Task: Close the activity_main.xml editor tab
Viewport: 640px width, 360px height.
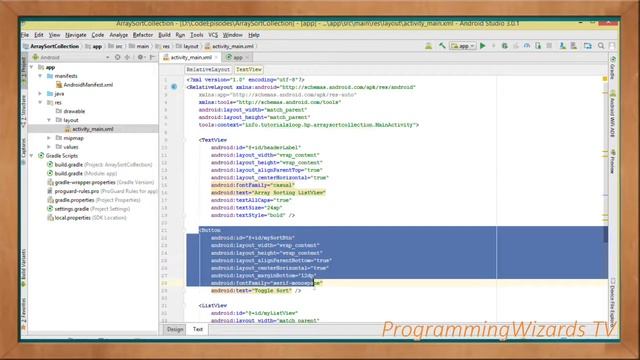Action: [217, 58]
